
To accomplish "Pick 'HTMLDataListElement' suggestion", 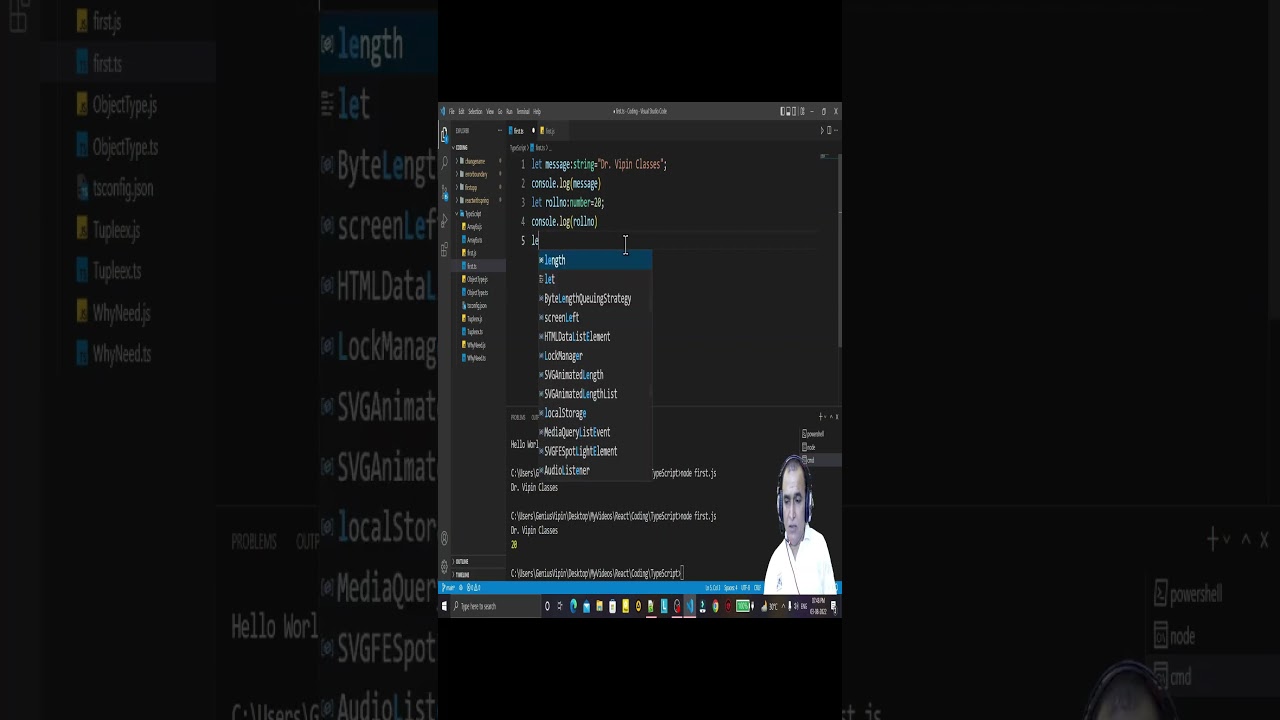I will 595,336.
